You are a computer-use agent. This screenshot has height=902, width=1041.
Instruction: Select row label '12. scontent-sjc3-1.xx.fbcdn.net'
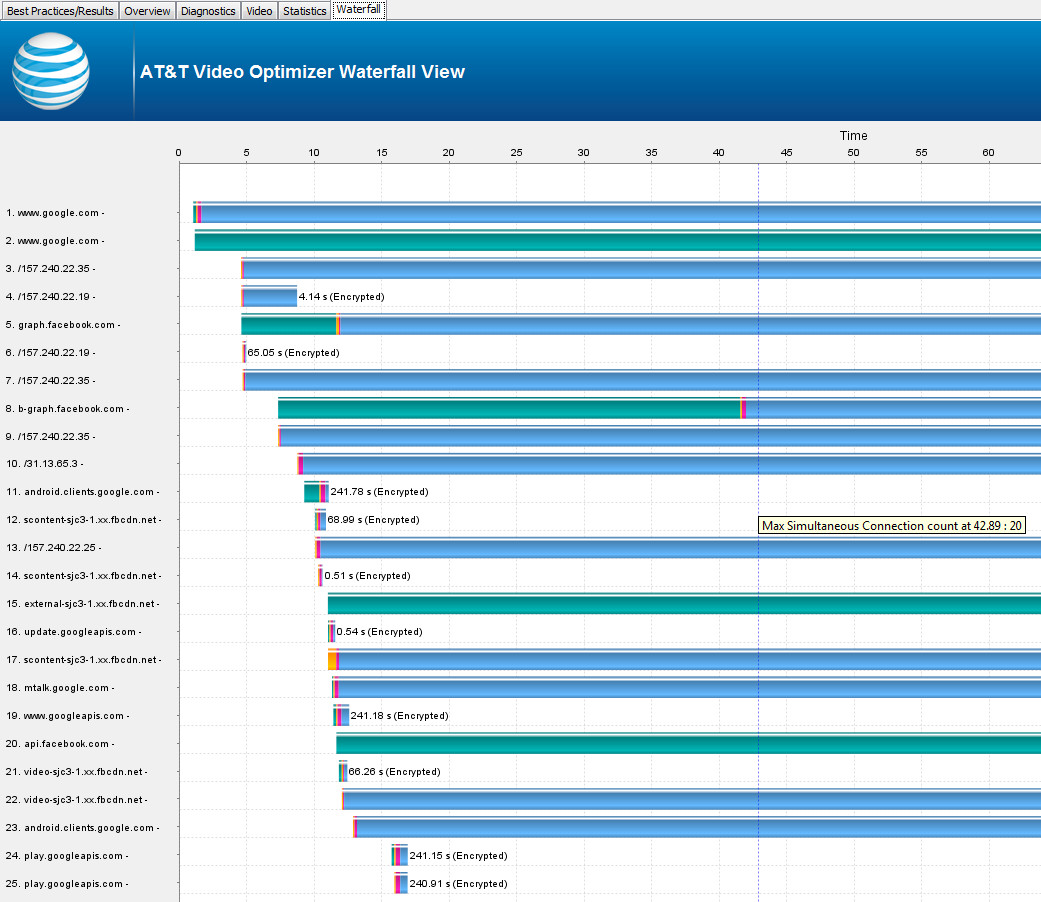pos(84,520)
